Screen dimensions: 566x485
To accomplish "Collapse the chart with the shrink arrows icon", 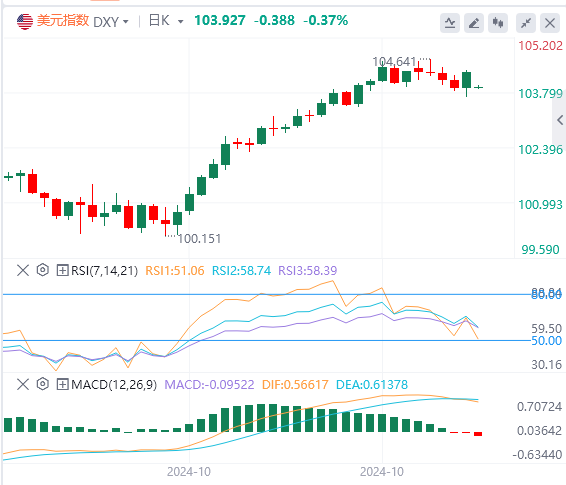I will tap(526, 23).
